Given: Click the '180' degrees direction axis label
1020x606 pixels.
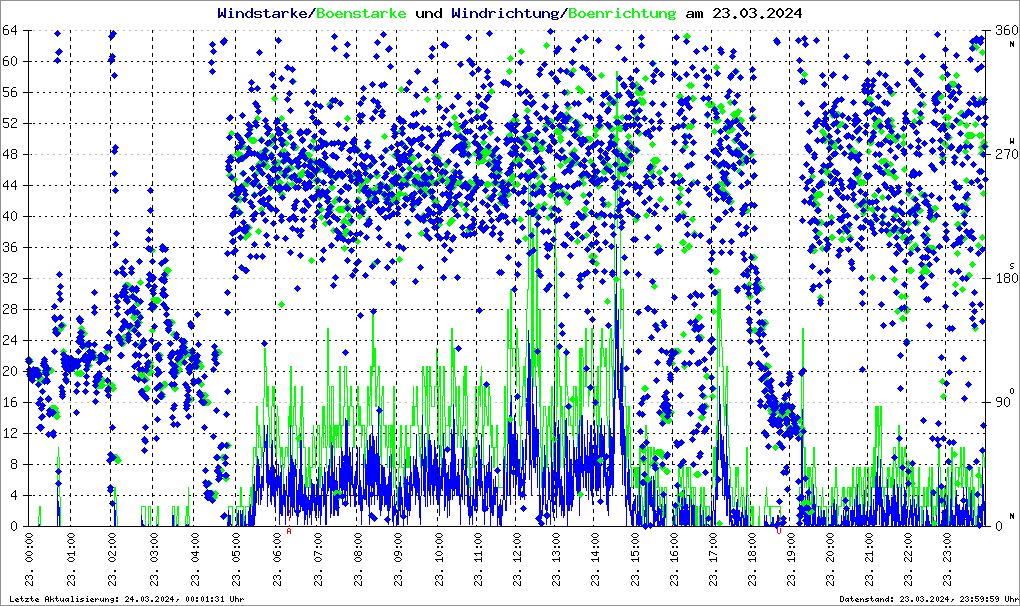Looking at the screenshot, I should tap(1006, 278).
